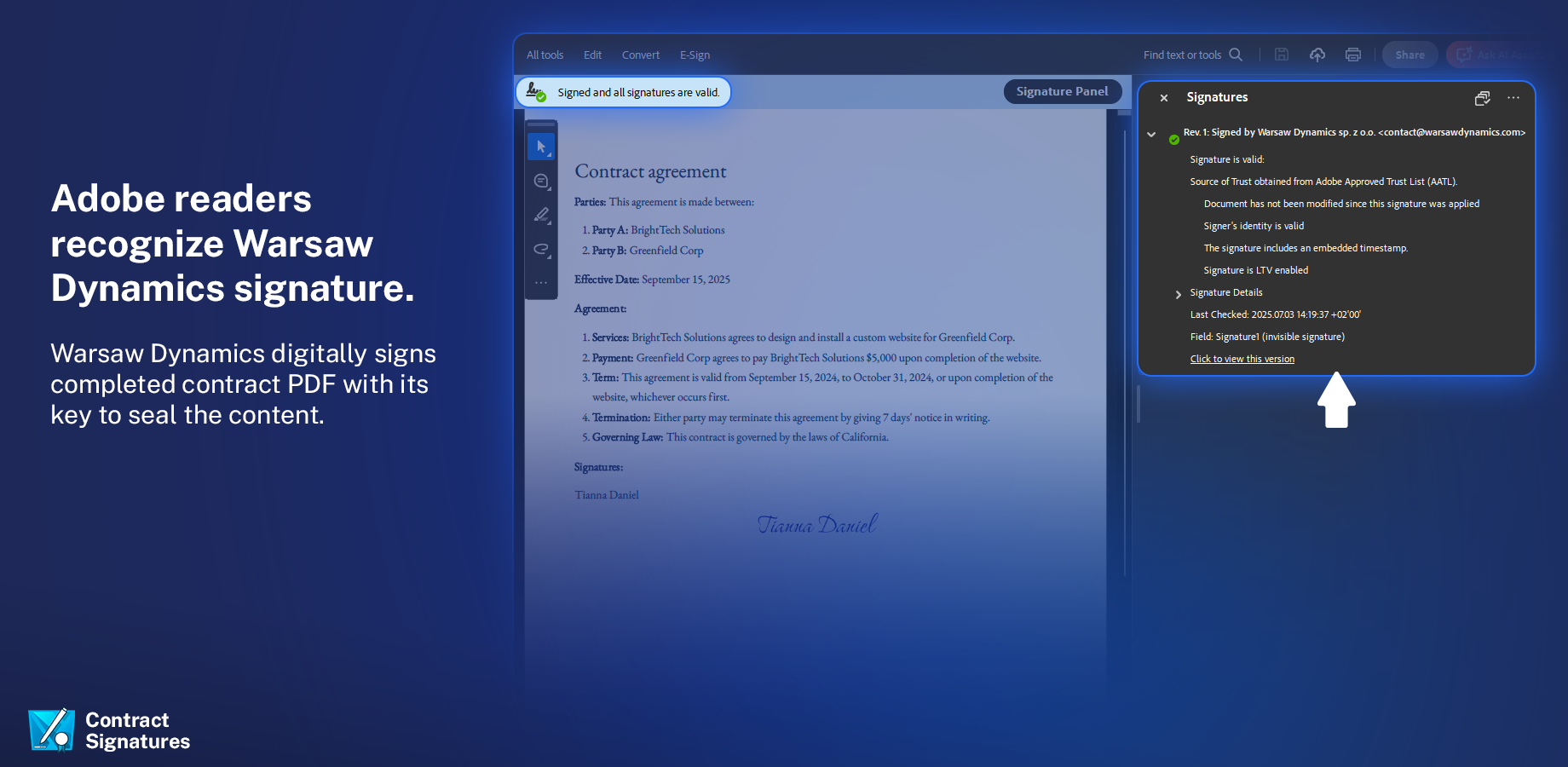The image size is (1568, 767).
Task: Select the Draw freehand loop tool
Action: pyautogui.click(x=541, y=249)
